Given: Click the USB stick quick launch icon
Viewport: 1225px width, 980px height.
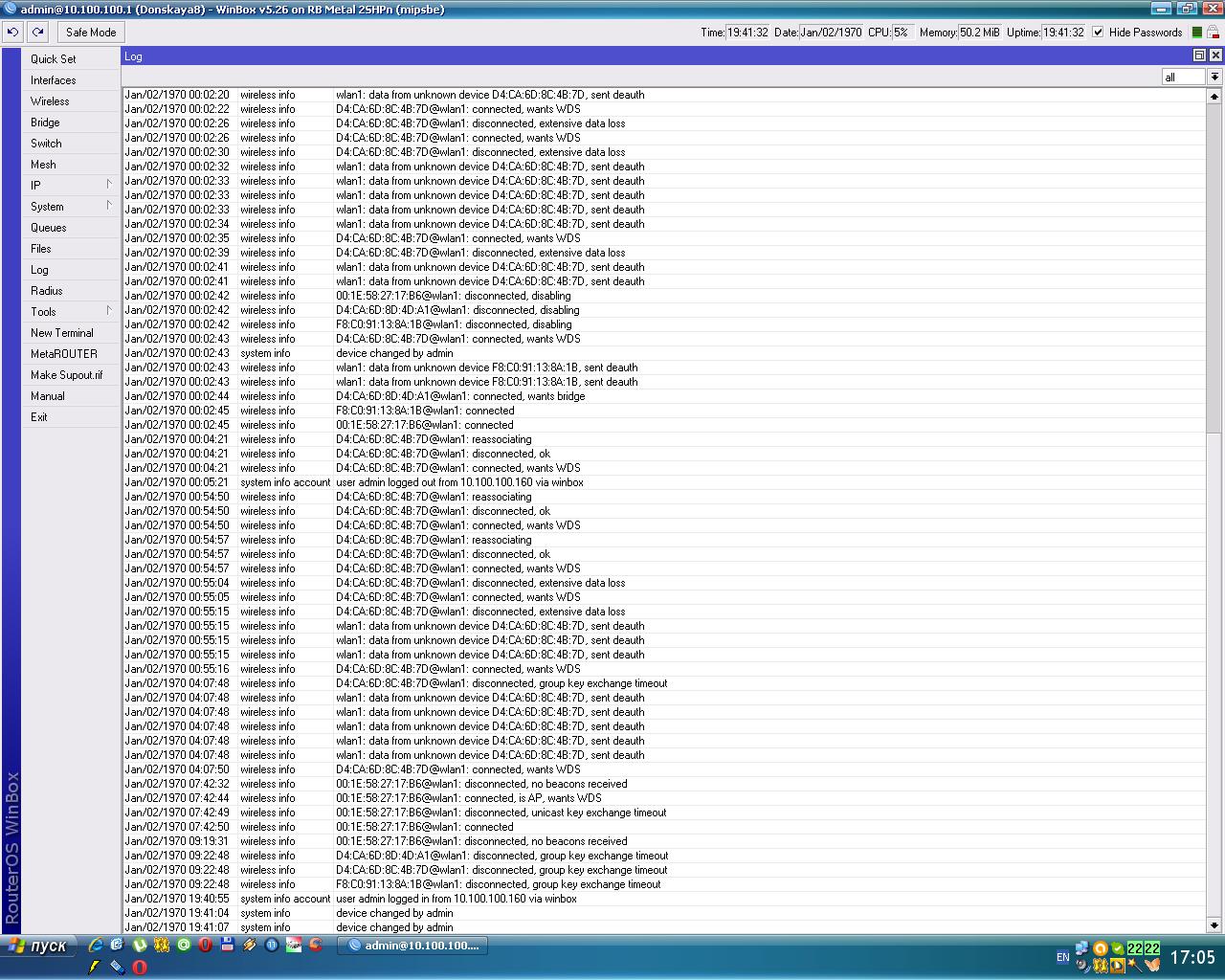Looking at the screenshot, I should pyautogui.click(x=118, y=967).
